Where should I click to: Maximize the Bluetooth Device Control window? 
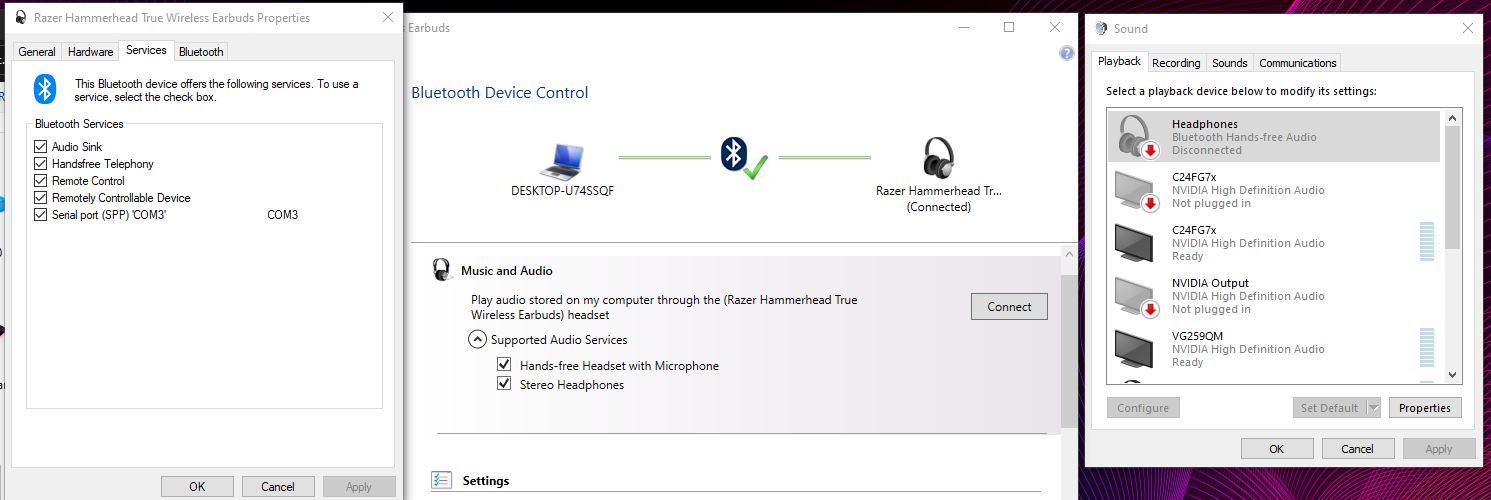click(1009, 27)
